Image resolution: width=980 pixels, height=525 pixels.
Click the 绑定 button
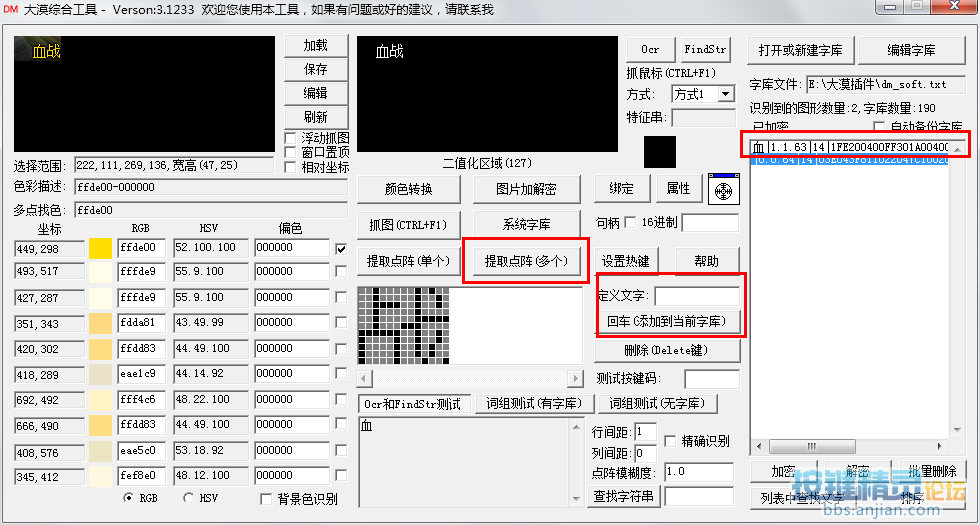(x=621, y=189)
